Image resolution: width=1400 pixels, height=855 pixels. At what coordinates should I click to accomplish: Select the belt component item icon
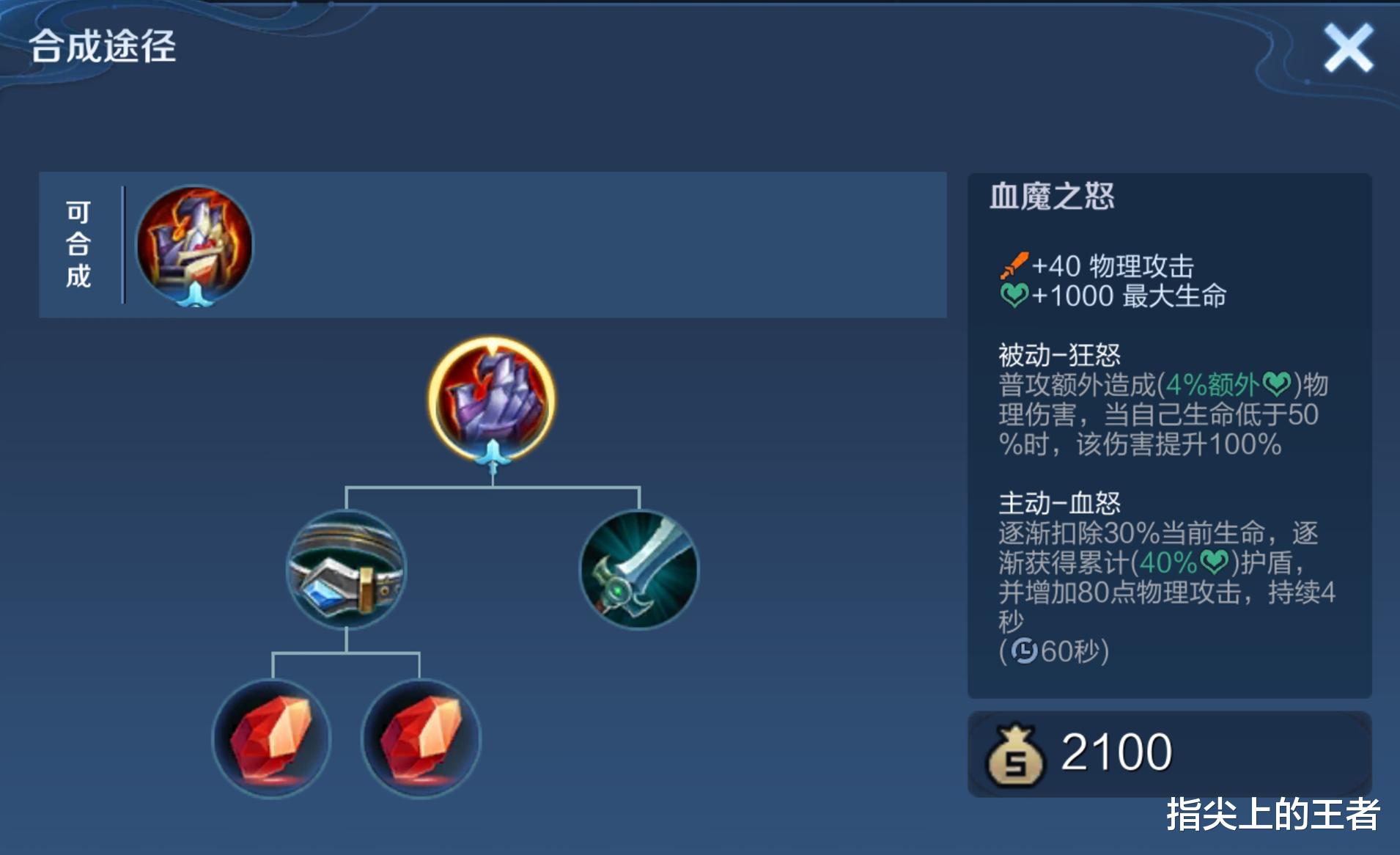click(345, 569)
